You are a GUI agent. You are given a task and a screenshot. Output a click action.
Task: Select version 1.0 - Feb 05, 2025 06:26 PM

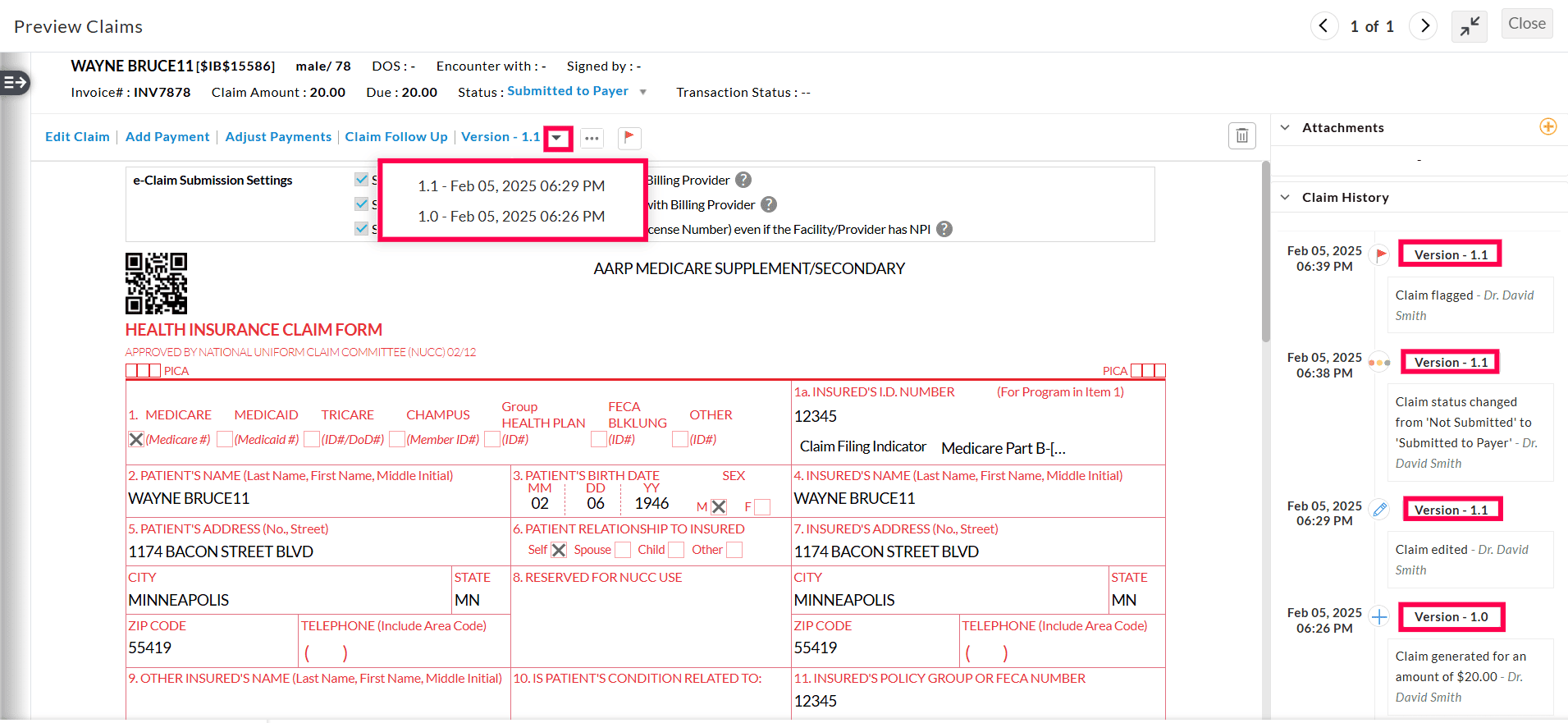(x=511, y=217)
